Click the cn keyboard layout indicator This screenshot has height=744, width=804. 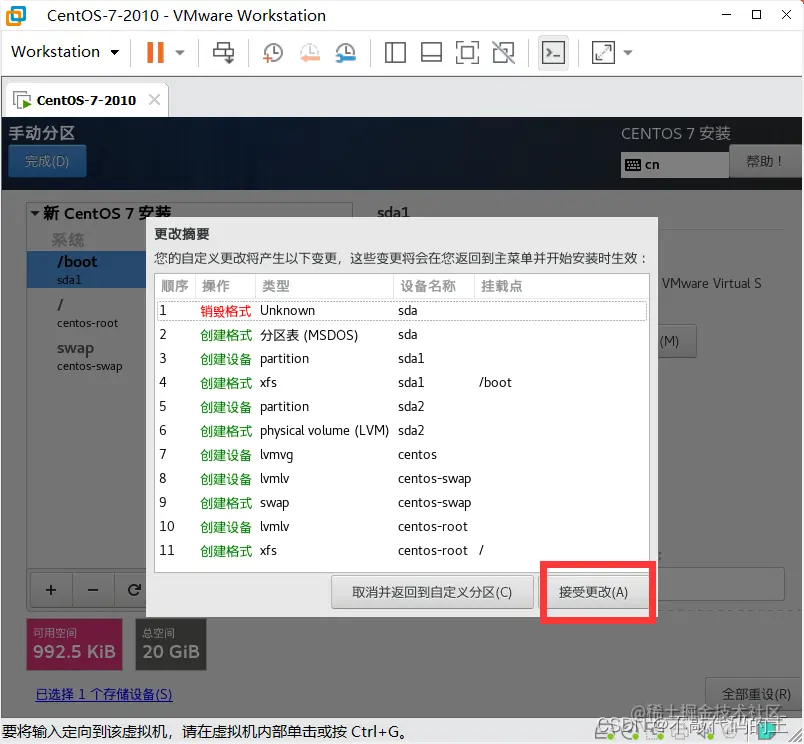tap(674, 165)
